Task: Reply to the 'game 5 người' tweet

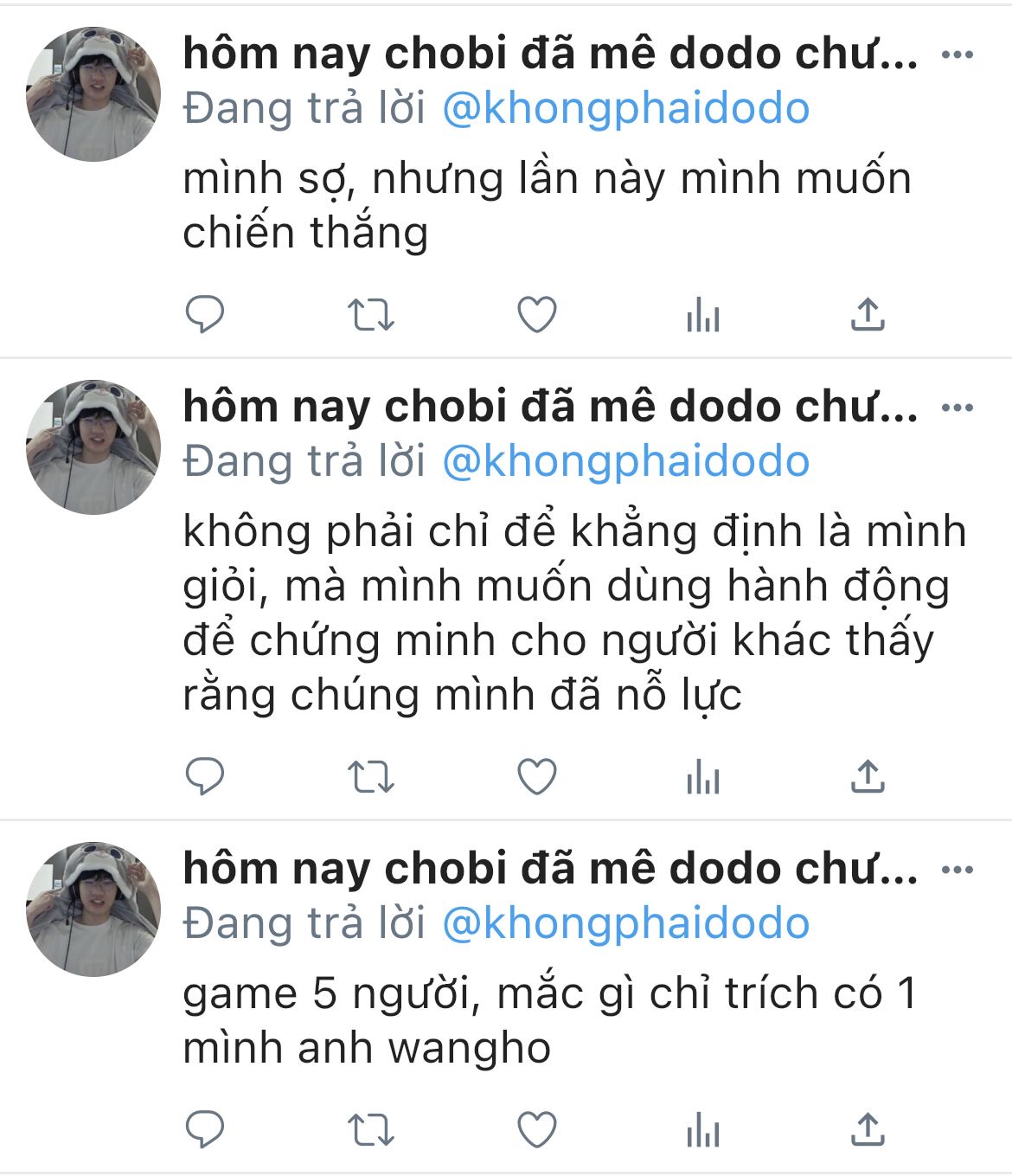Action: (205, 1129)
